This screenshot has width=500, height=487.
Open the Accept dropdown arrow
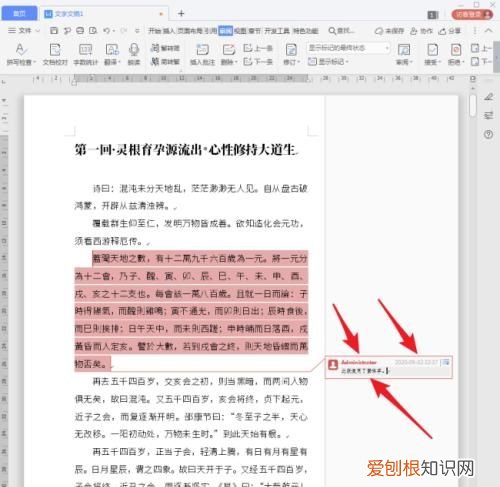click(x=440, y=62)
